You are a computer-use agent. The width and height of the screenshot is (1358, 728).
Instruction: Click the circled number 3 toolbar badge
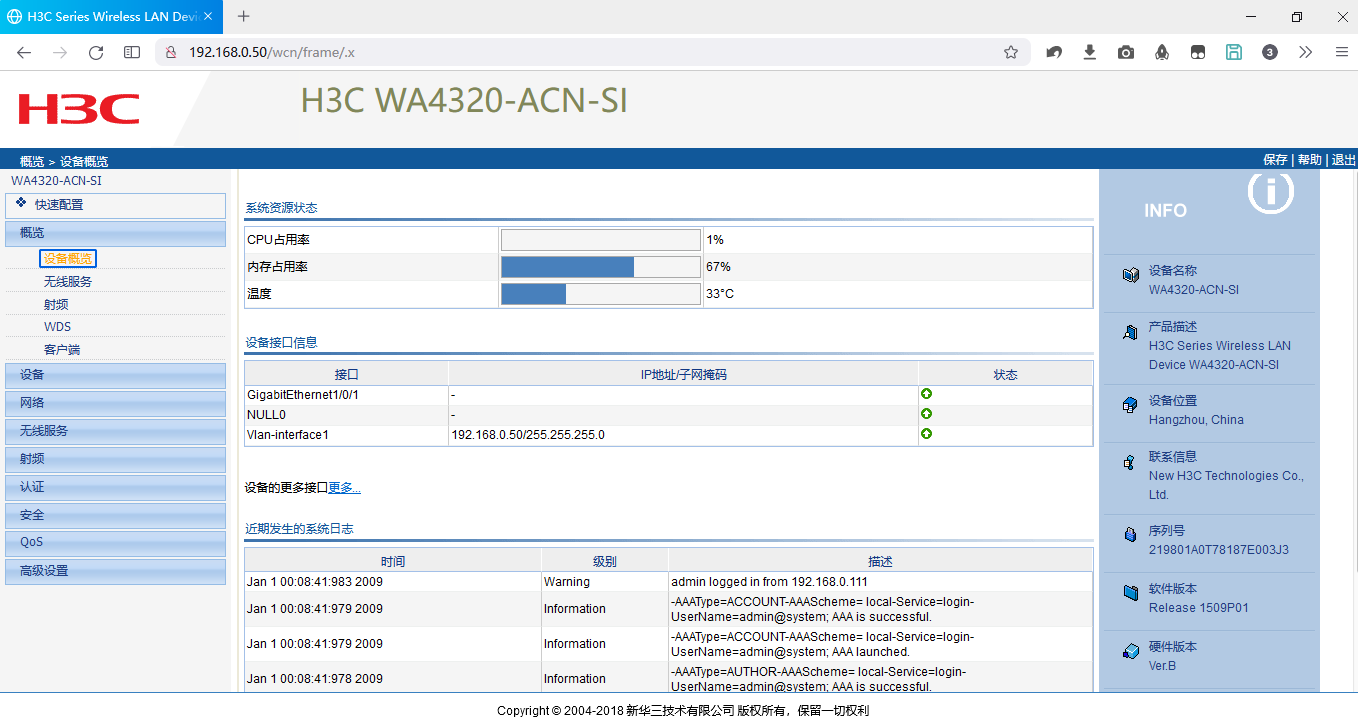tap(1270, 52)
